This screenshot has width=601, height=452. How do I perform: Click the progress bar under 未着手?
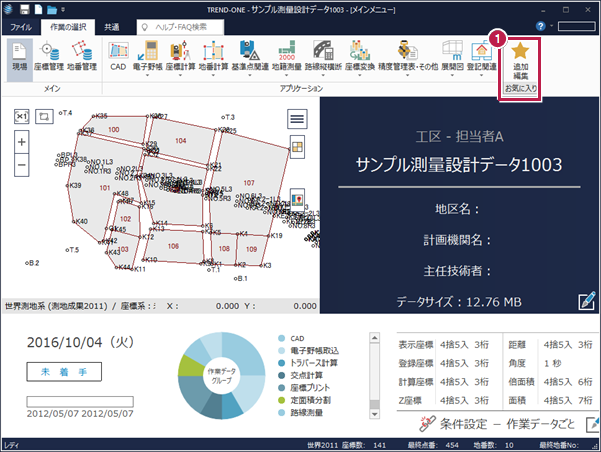pyautogui.click(x=80, y=401)
